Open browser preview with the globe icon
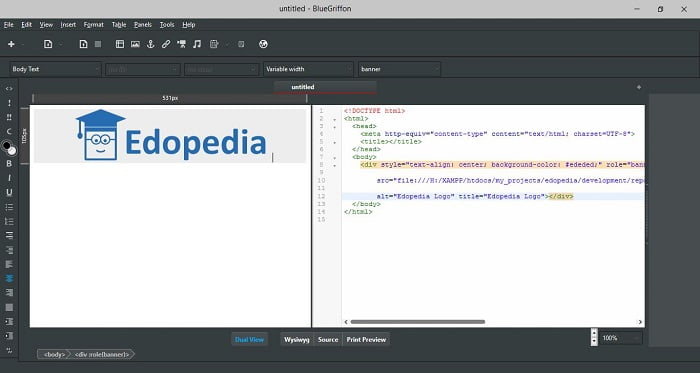Viewport: 700px width, 373px height. coord(263,44)
